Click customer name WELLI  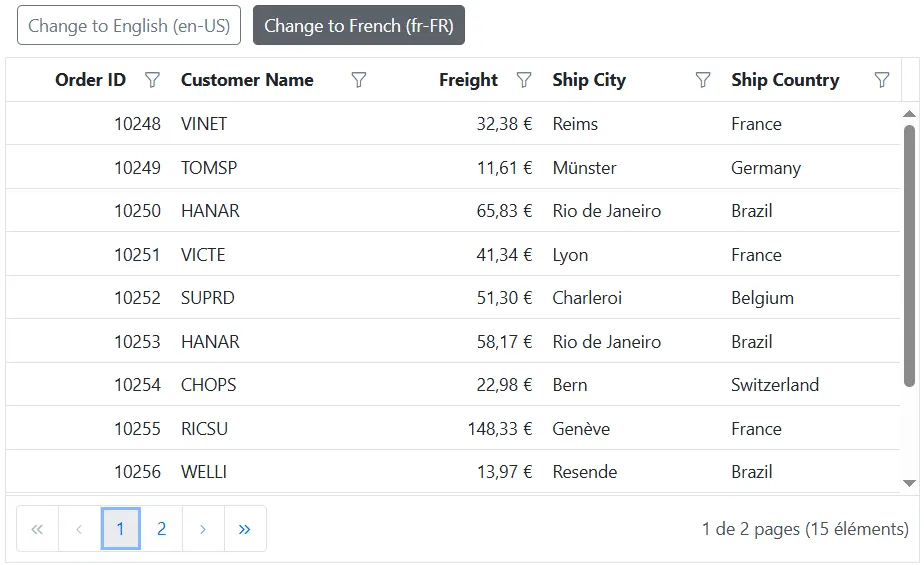pyautogui.click(x=204, y=472)
